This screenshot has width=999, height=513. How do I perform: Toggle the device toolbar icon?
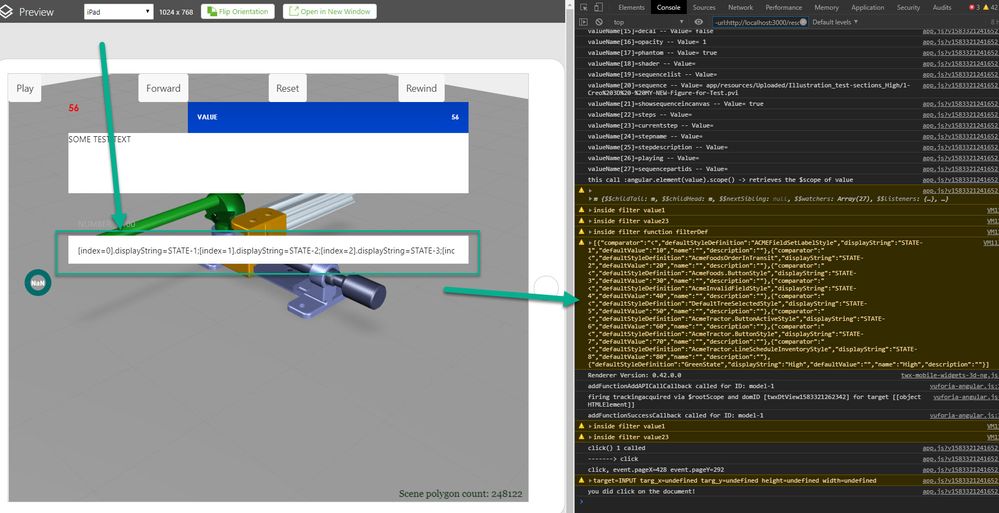point(599,7)
